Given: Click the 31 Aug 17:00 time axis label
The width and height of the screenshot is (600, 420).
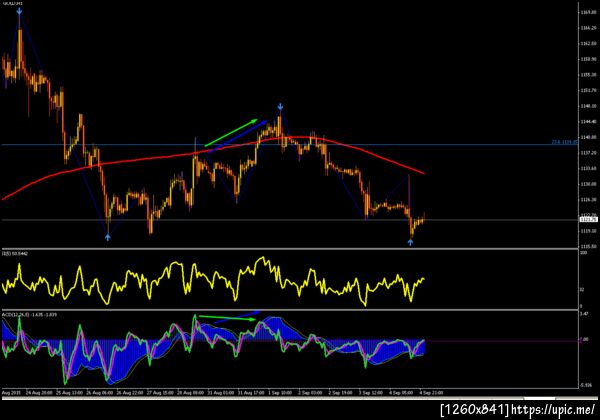Looking at the screenshot, I should tap(251, 393).
